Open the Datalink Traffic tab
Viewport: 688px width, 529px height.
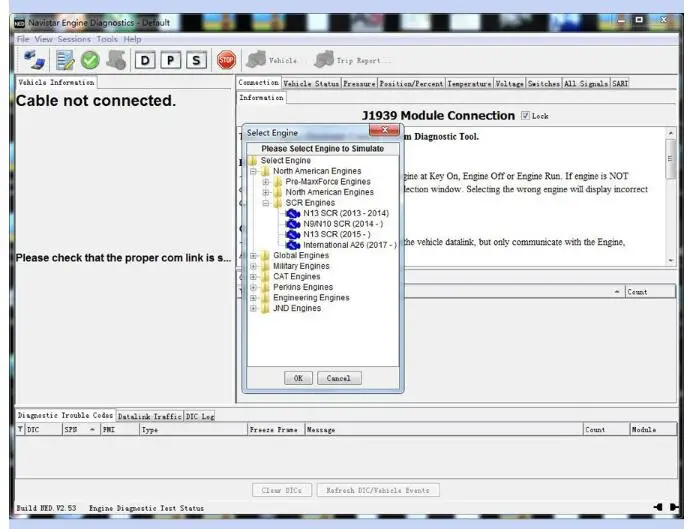click(x=150, y=416)
